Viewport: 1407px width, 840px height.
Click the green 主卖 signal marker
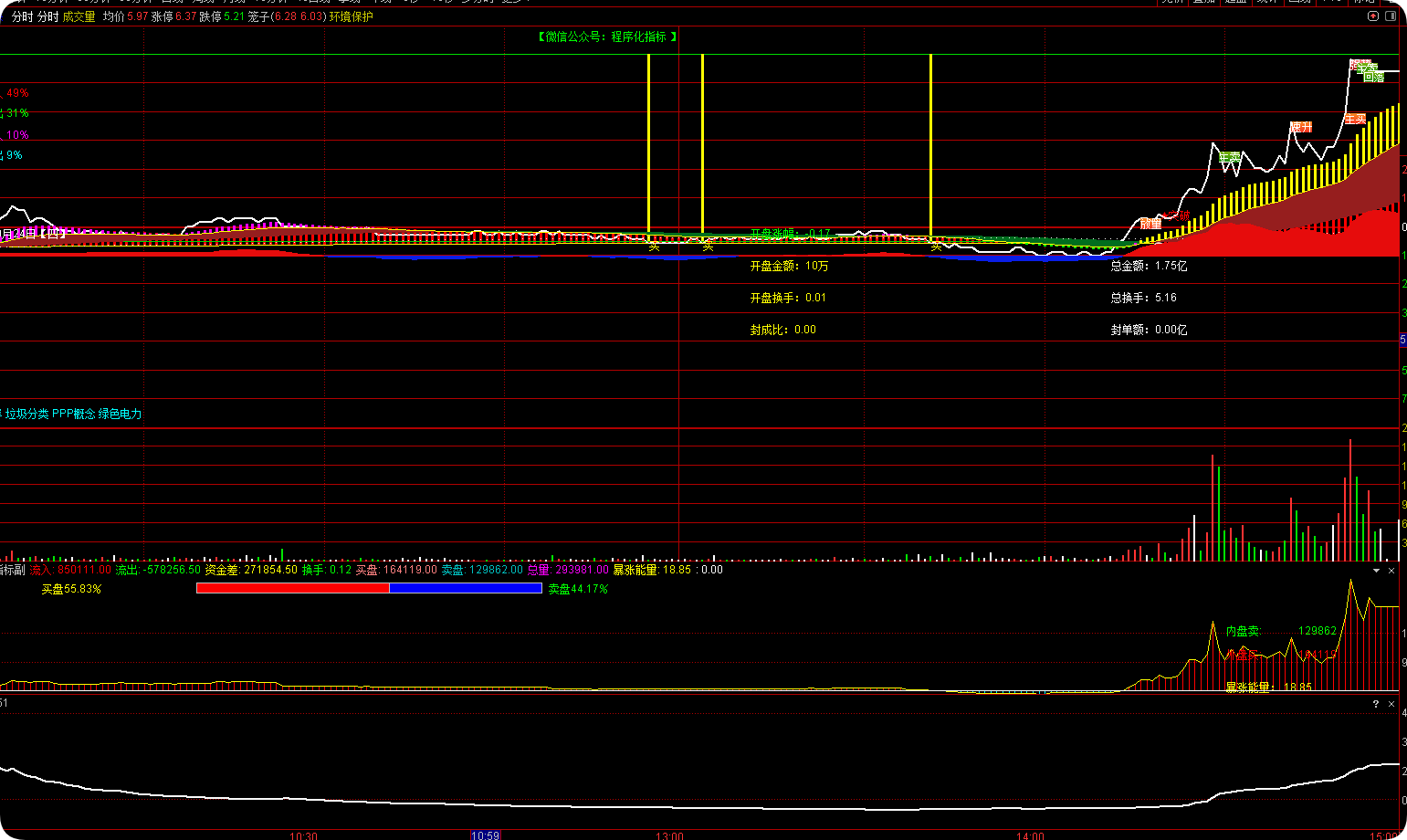coord(1230,157)
